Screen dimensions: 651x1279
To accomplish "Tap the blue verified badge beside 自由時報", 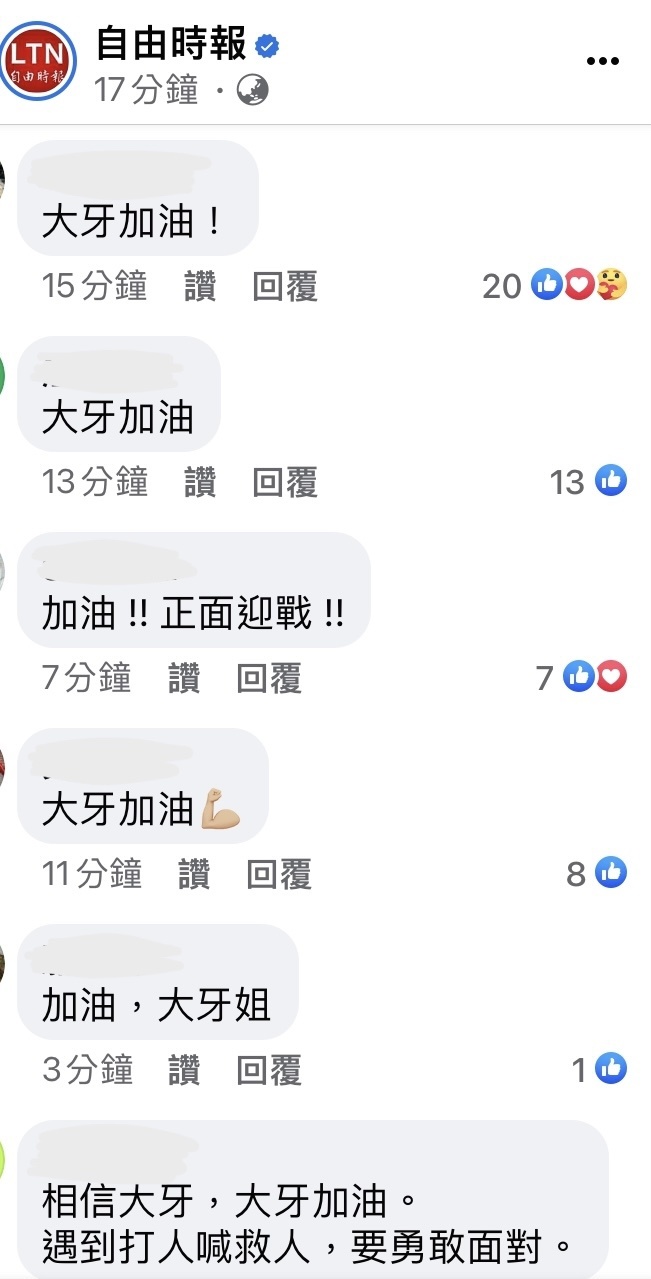I will click(267, 45).
